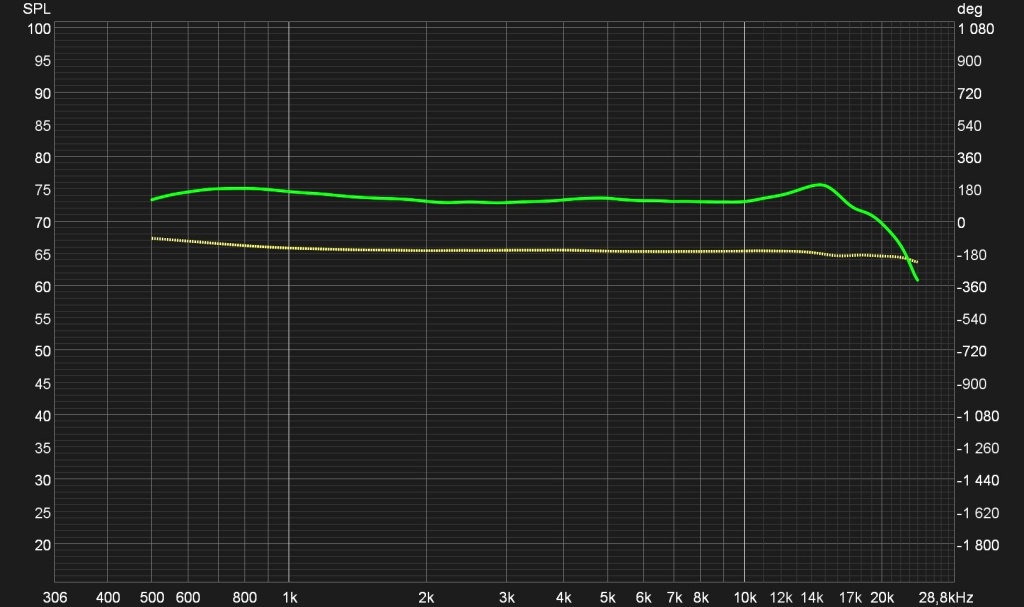
Task: Select the 2k frequency axis label
Action: (x=426, y=597)
